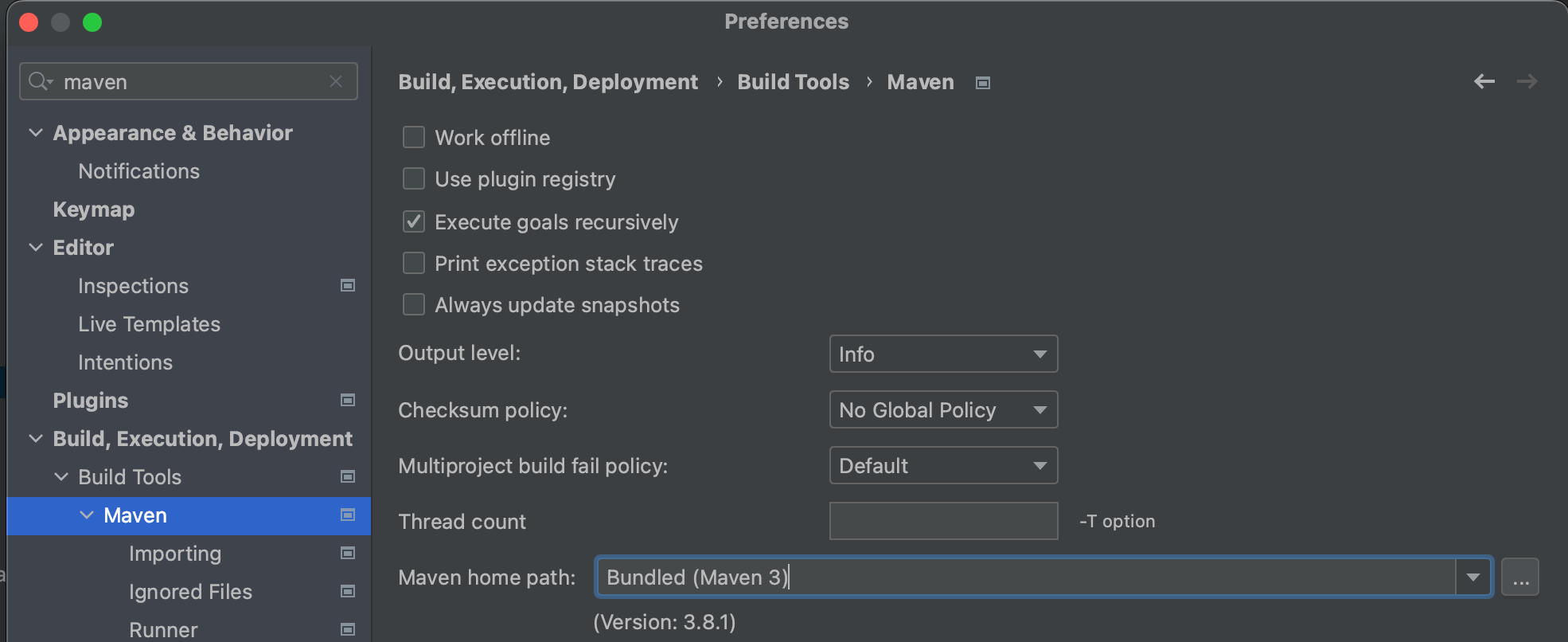Click project-level icon on Runner row
This screenshot has width=1568, height=642.
pyautogui.click(x=348, y=629)
